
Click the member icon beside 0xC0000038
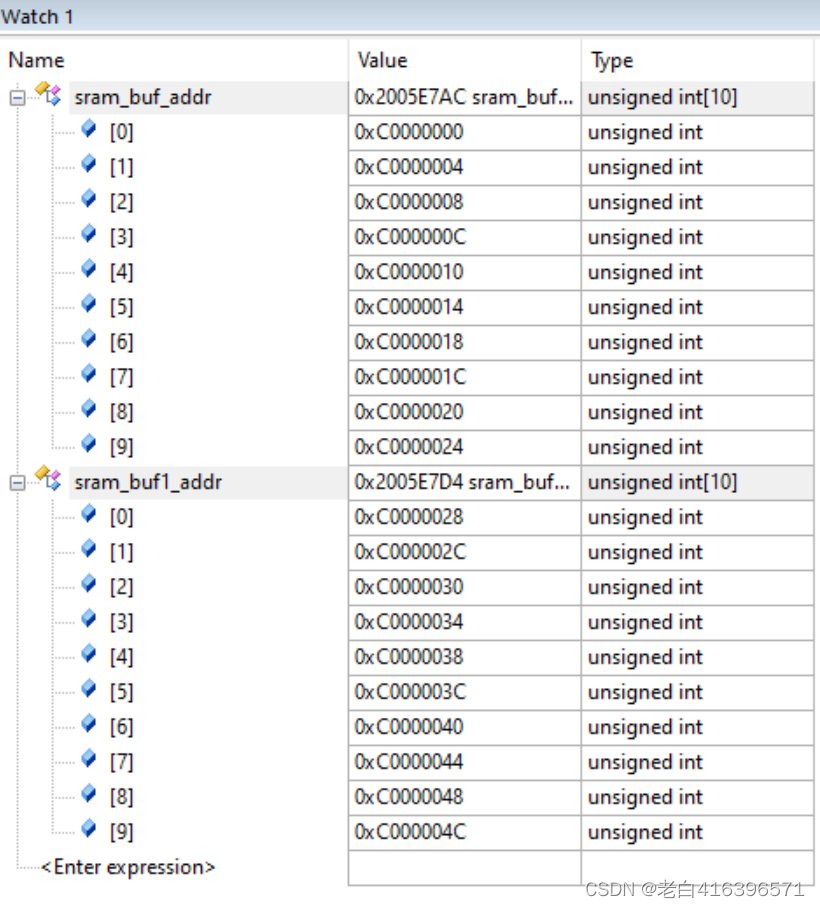[89, 654]
